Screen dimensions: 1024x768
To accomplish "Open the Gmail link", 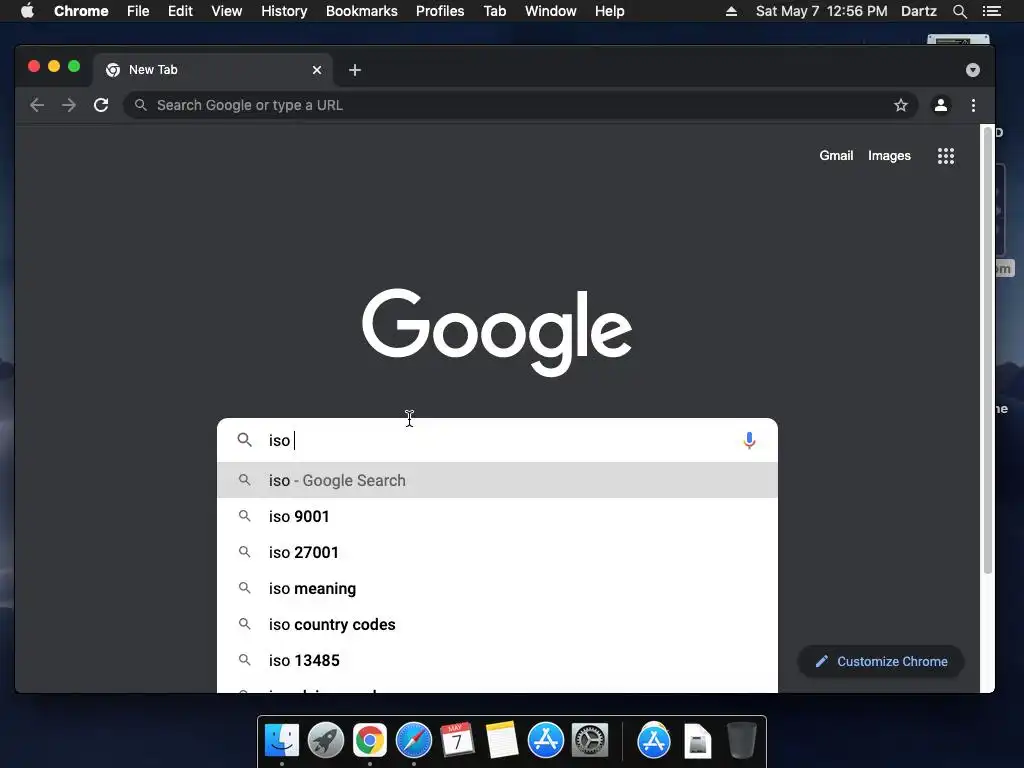I will tap(836, 155).
